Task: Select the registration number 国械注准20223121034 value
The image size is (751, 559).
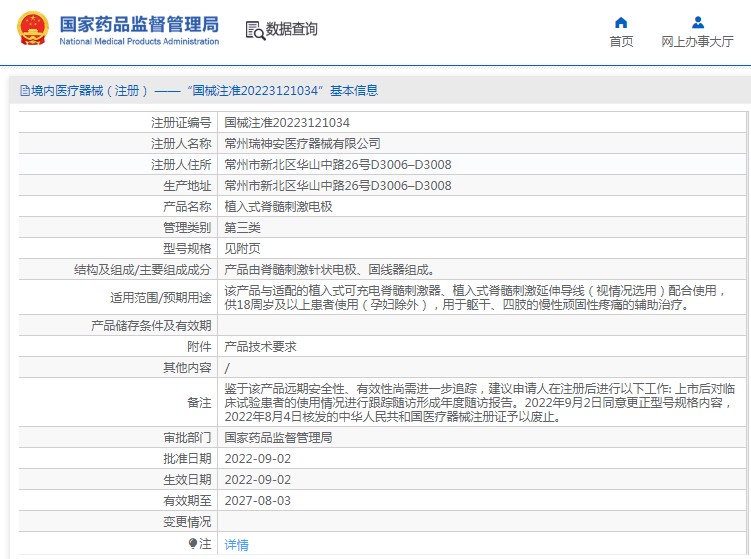Action: pos(287,122)
